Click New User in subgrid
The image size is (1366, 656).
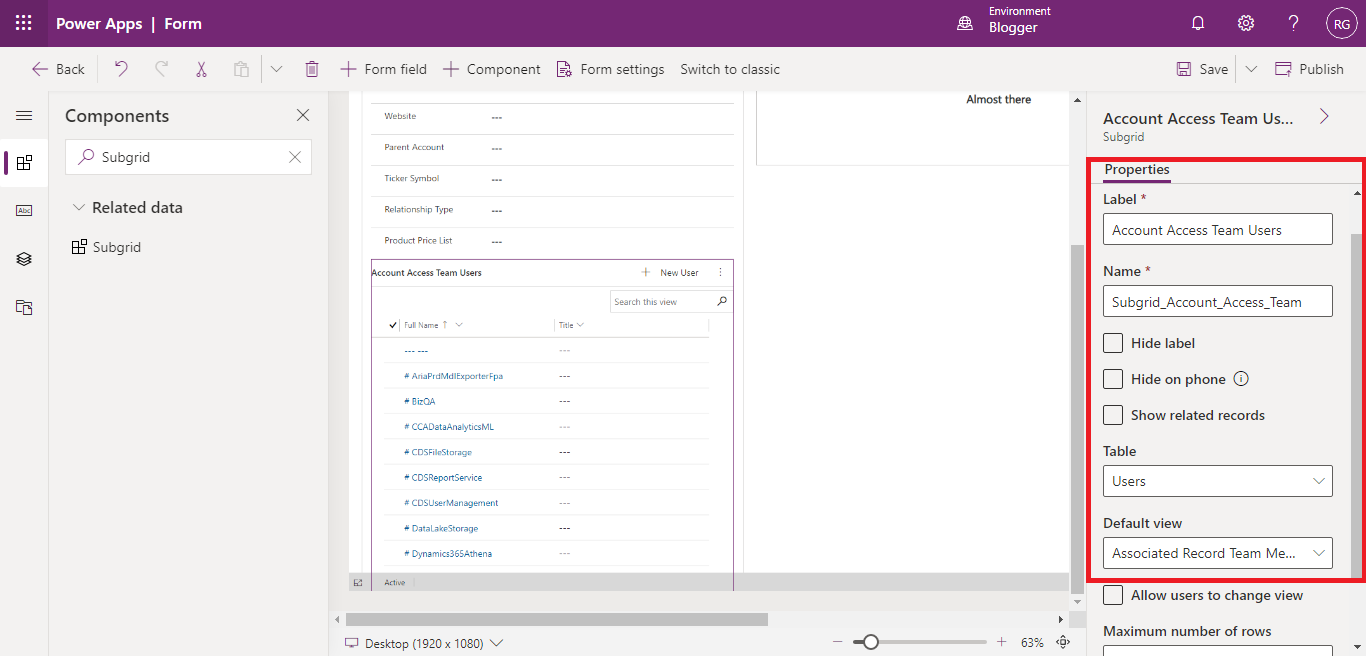(x=670, y=273)
